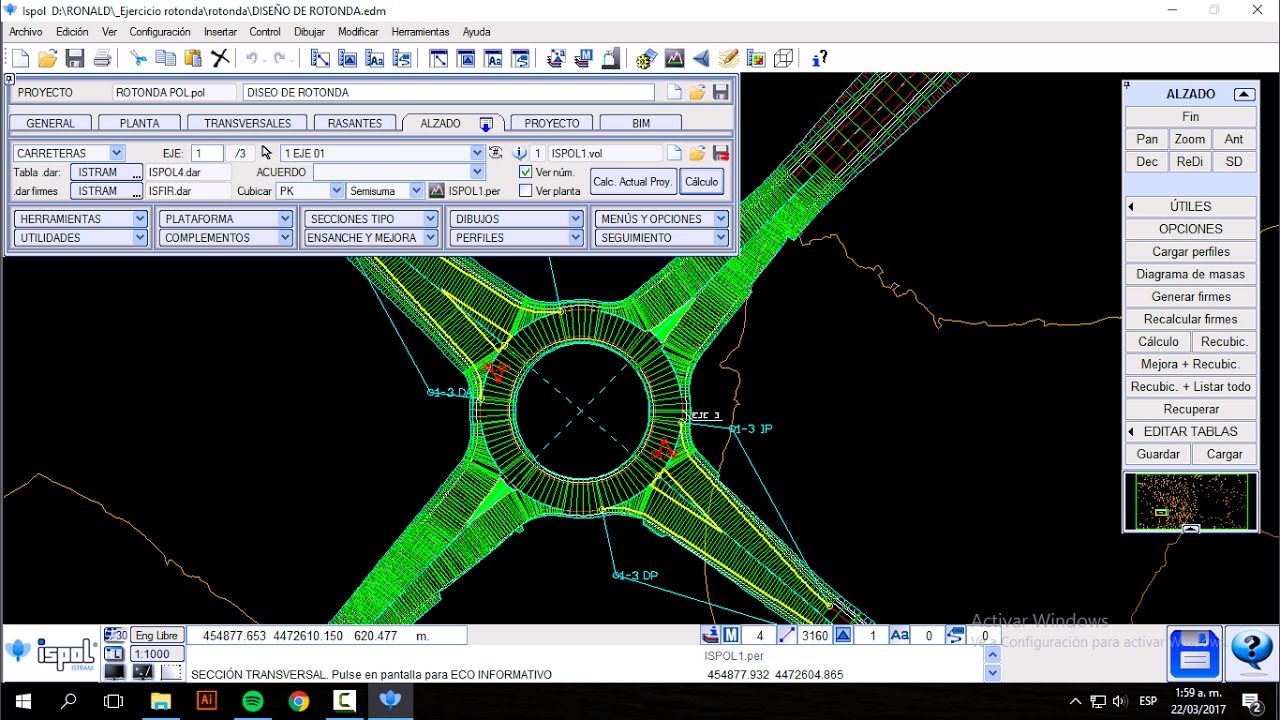Click the Cálculo button next to Calc. Actual Proy.
This screenshot has width=1280, height=720.
pos(701,181)
